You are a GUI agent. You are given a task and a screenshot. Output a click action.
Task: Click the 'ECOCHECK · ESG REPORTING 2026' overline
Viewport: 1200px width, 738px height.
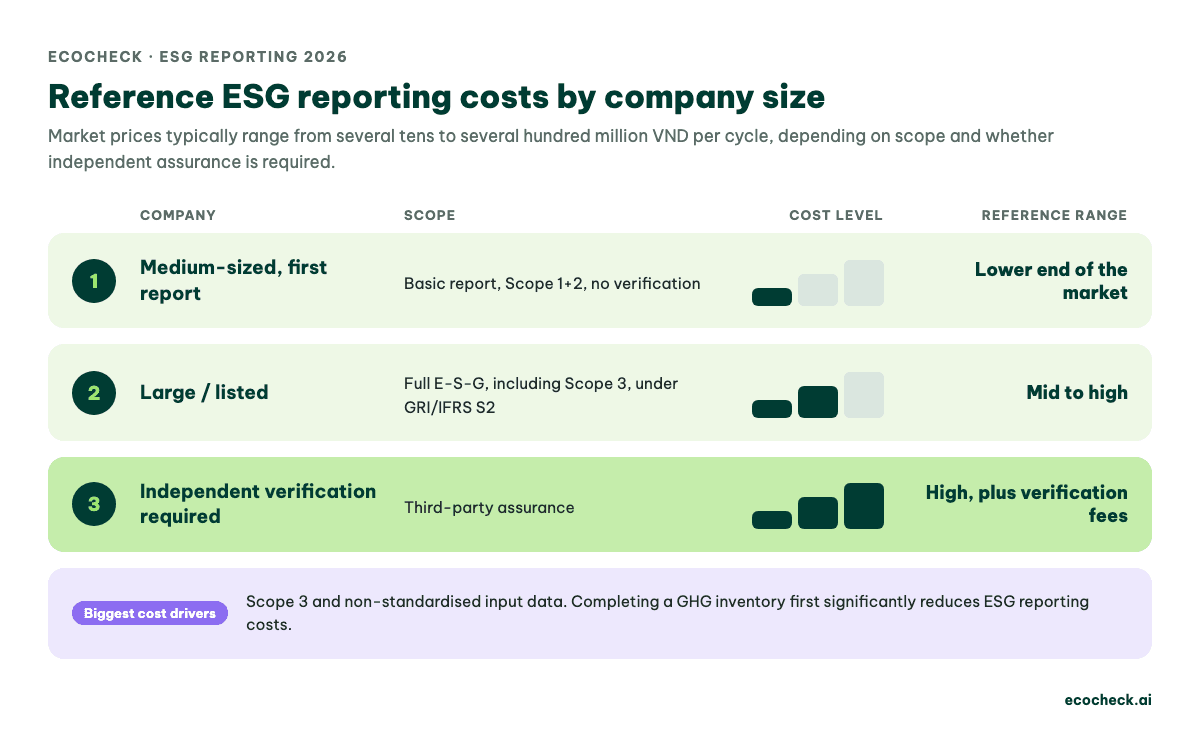[198, 57]
